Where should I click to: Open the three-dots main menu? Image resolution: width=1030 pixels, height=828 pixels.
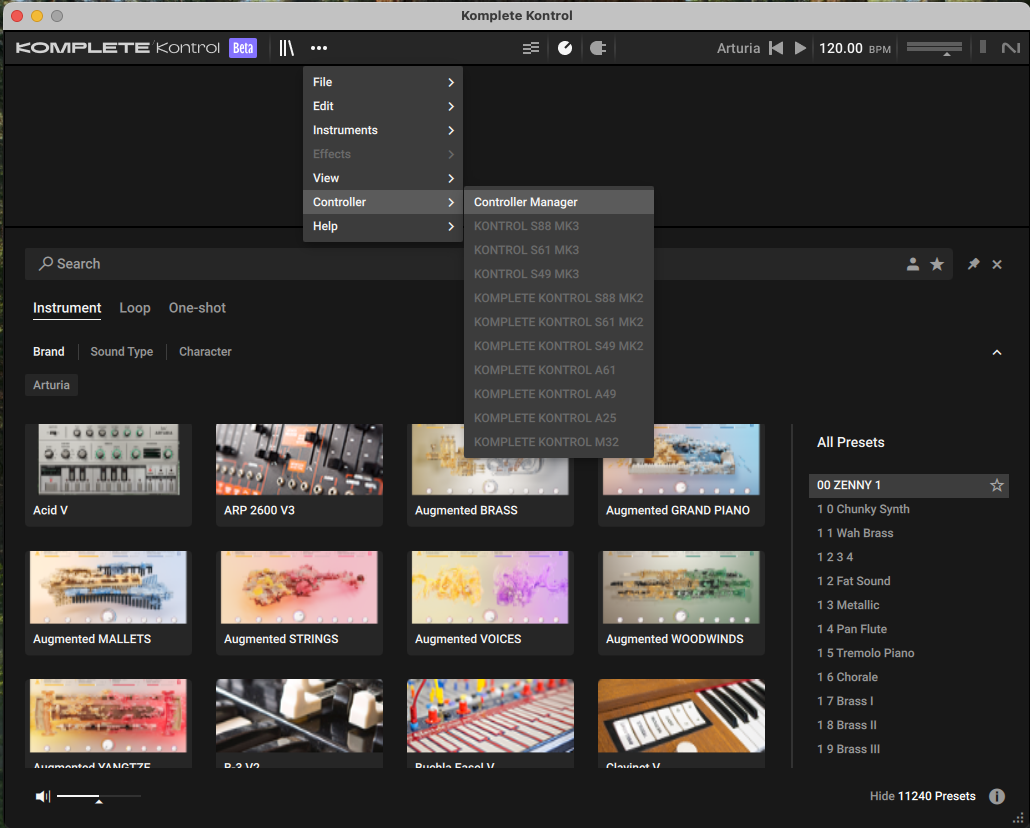[319, 48]
